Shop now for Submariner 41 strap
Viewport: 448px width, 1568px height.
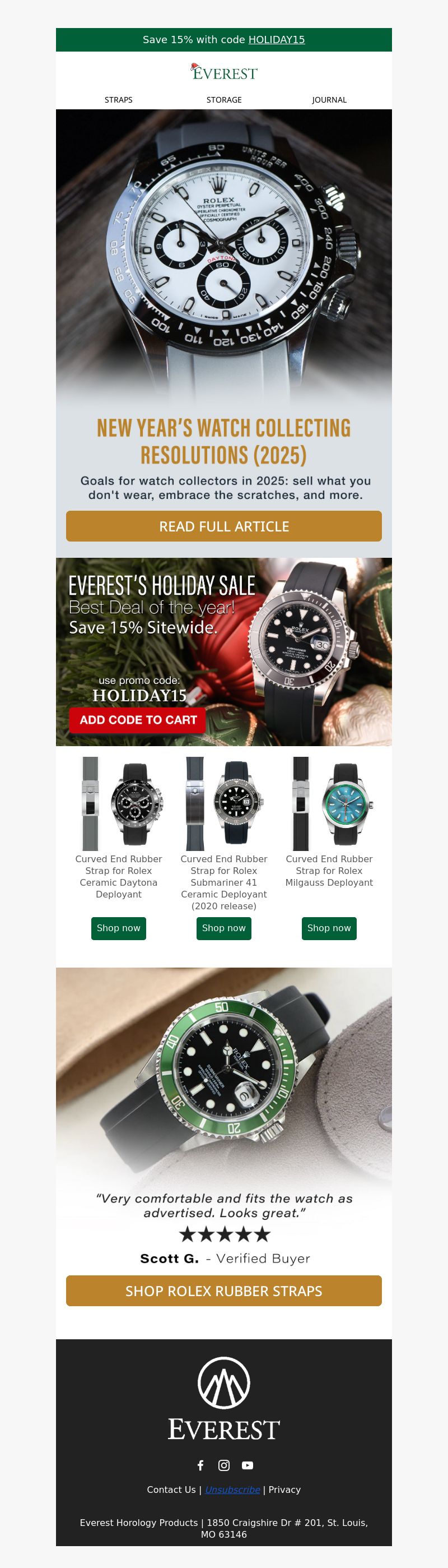[223, 928]
